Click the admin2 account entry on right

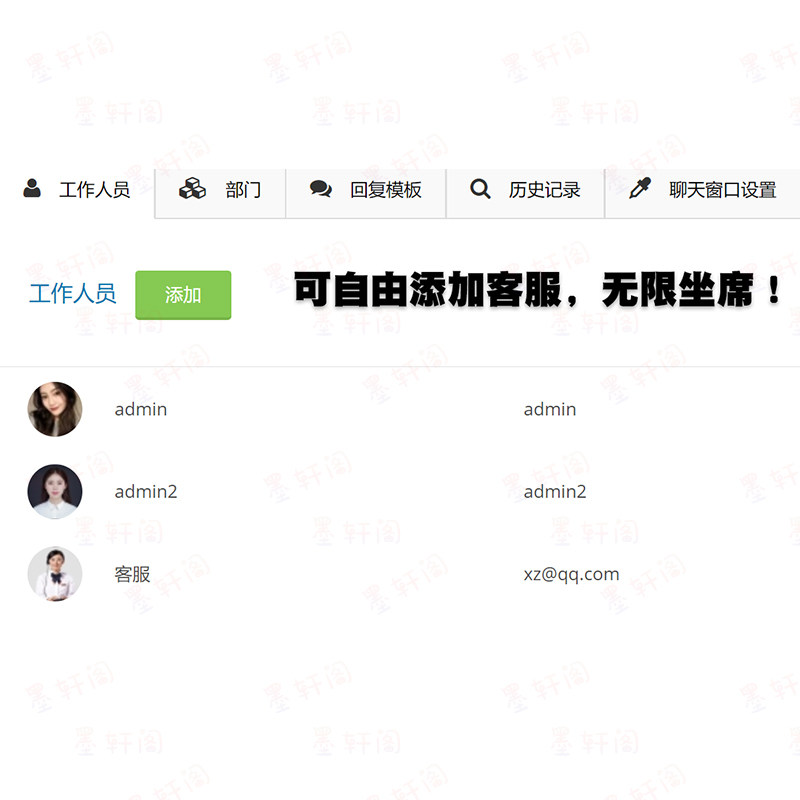point(555,491)
